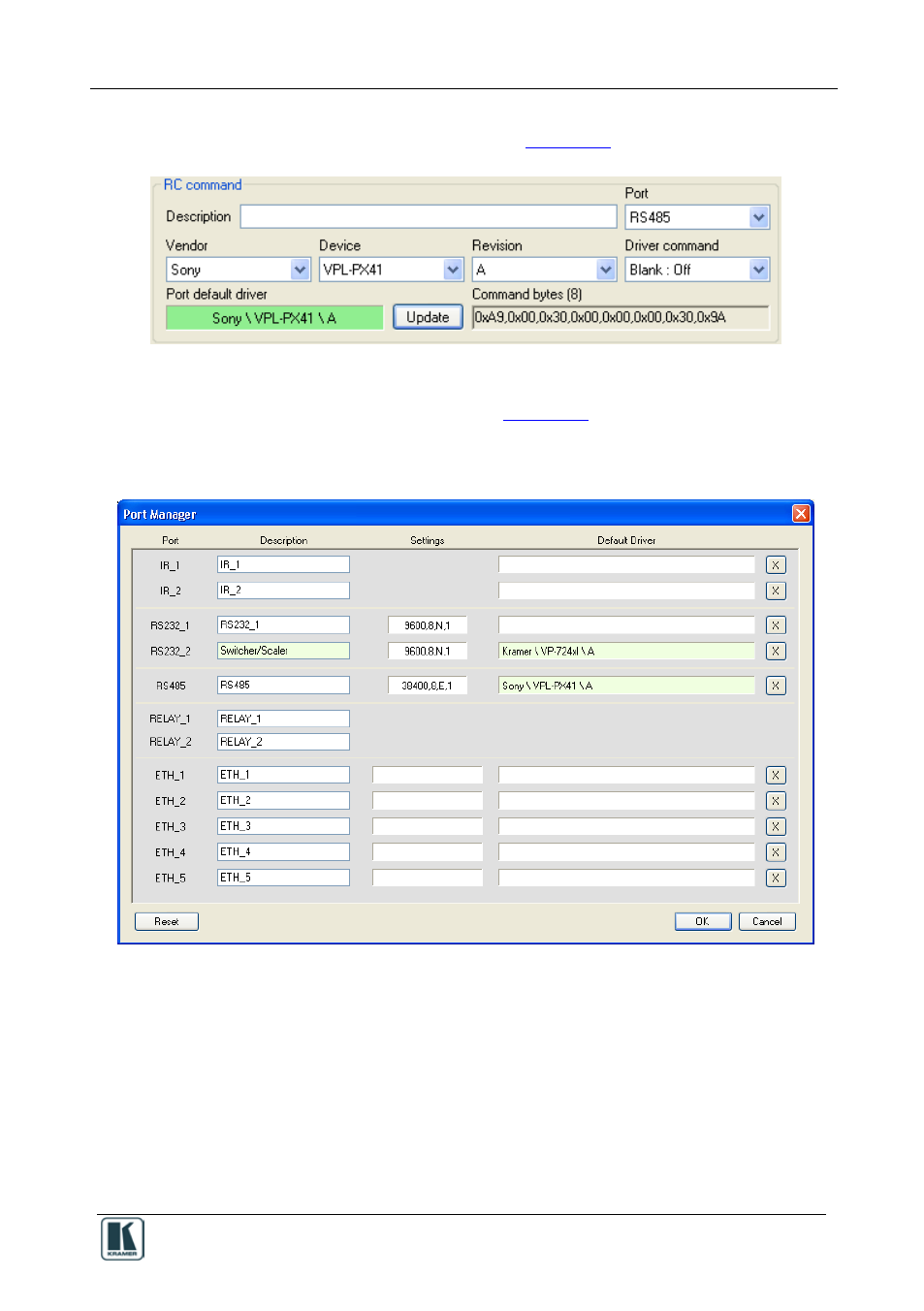Clear default driver for ETH_4 row
This screenshot has height=1311, width=924.
pyautogui.click(x=776, y=852)
